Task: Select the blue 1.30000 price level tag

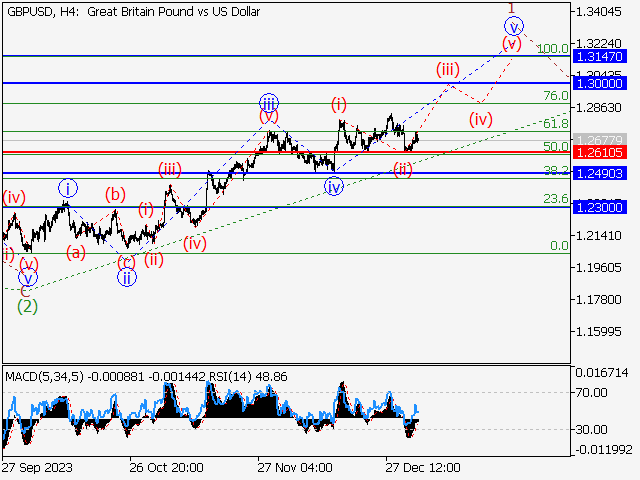Action: [x=600, y=83]
